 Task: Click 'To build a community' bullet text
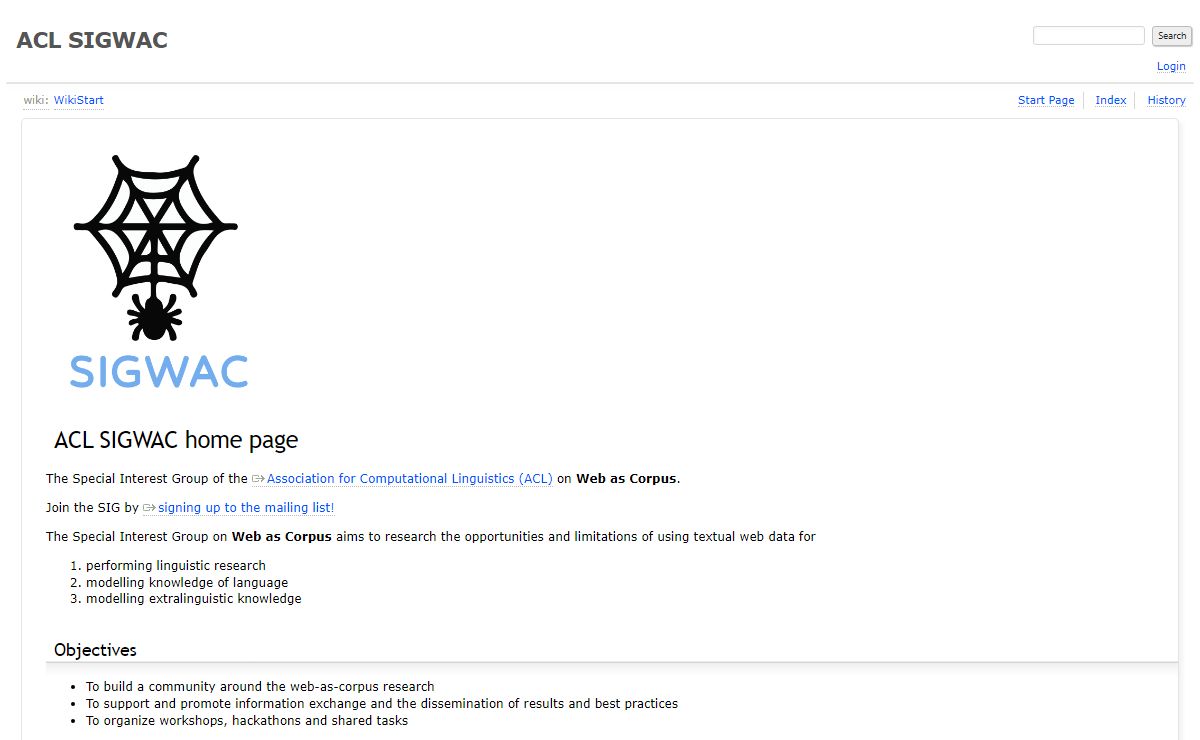260,687
